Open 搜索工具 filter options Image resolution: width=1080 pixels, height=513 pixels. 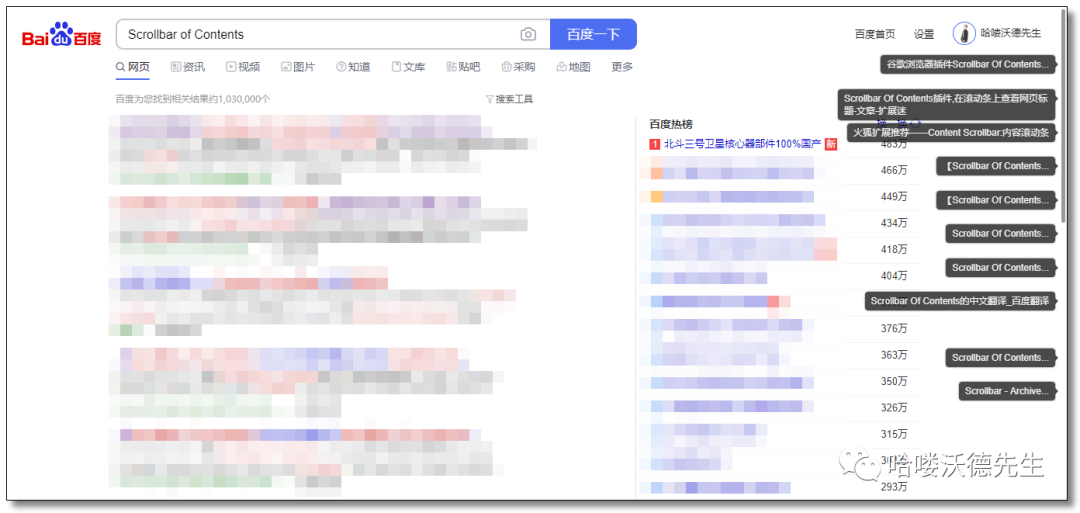tap(510, 99)
